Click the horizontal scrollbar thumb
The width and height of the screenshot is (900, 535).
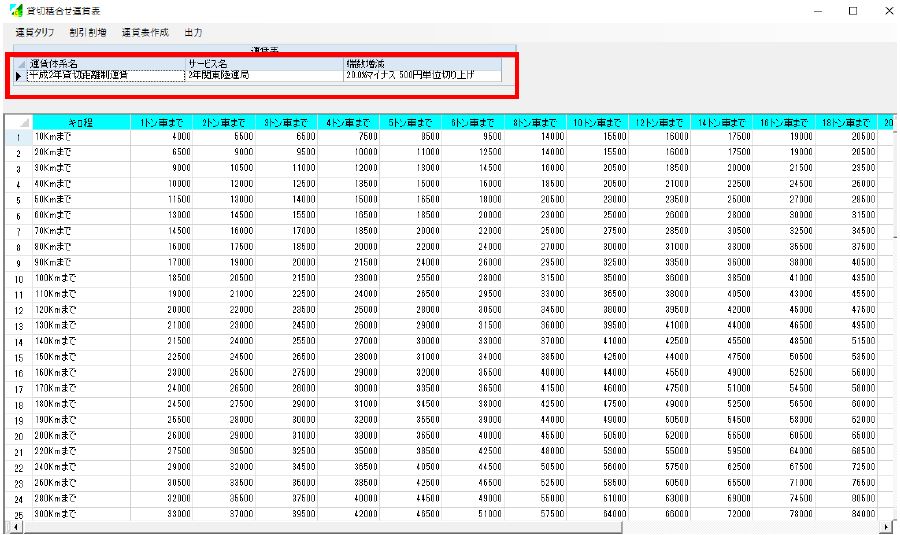(322, 526)
